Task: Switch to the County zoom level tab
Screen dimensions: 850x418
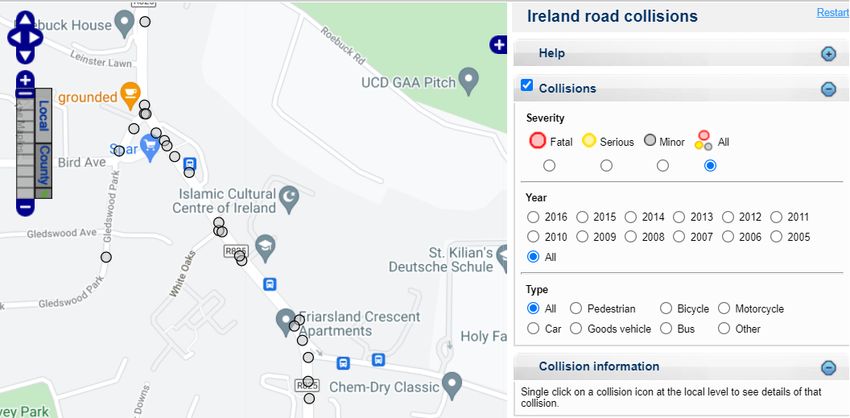Action: tap(44, 166)
